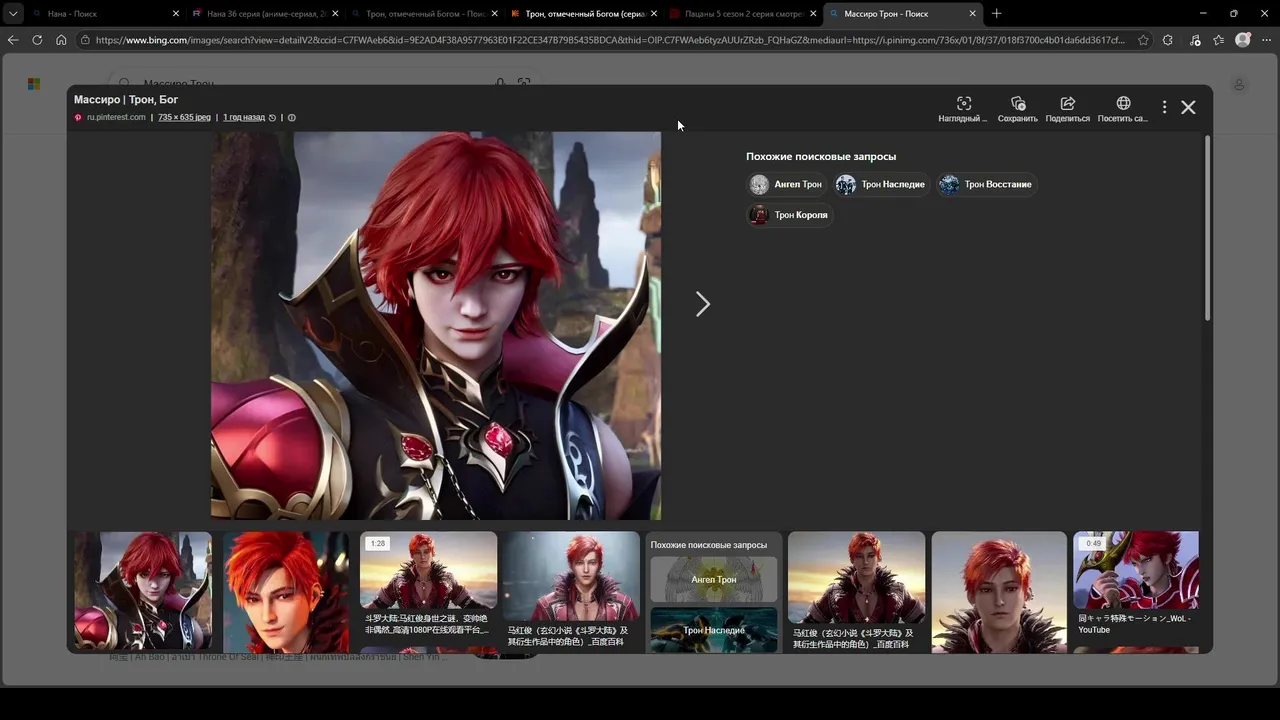Click the info icon after the date
Screen dimensions: 1280x720
click(292, 117)
